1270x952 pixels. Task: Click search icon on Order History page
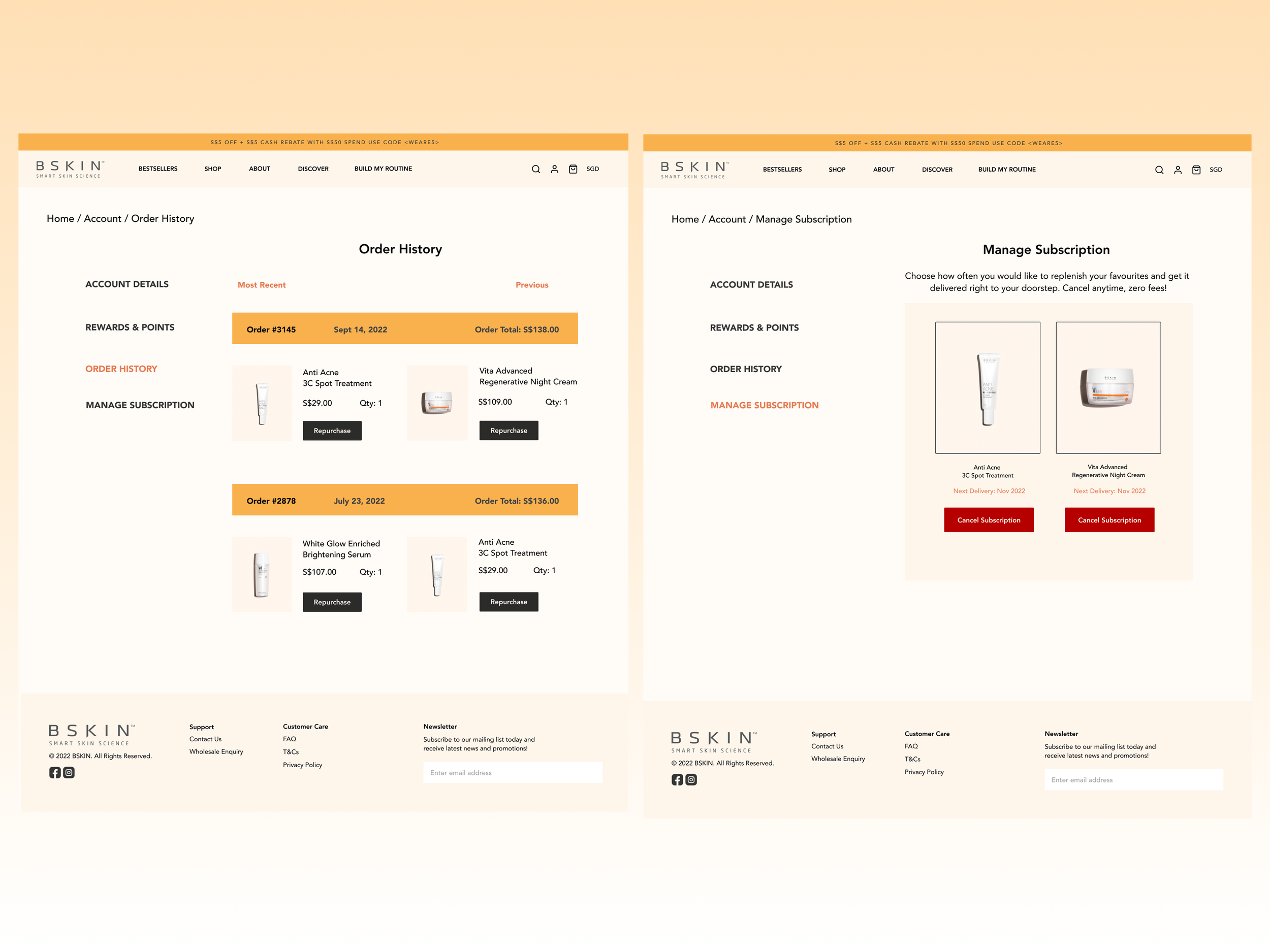(x=535, y=169)
